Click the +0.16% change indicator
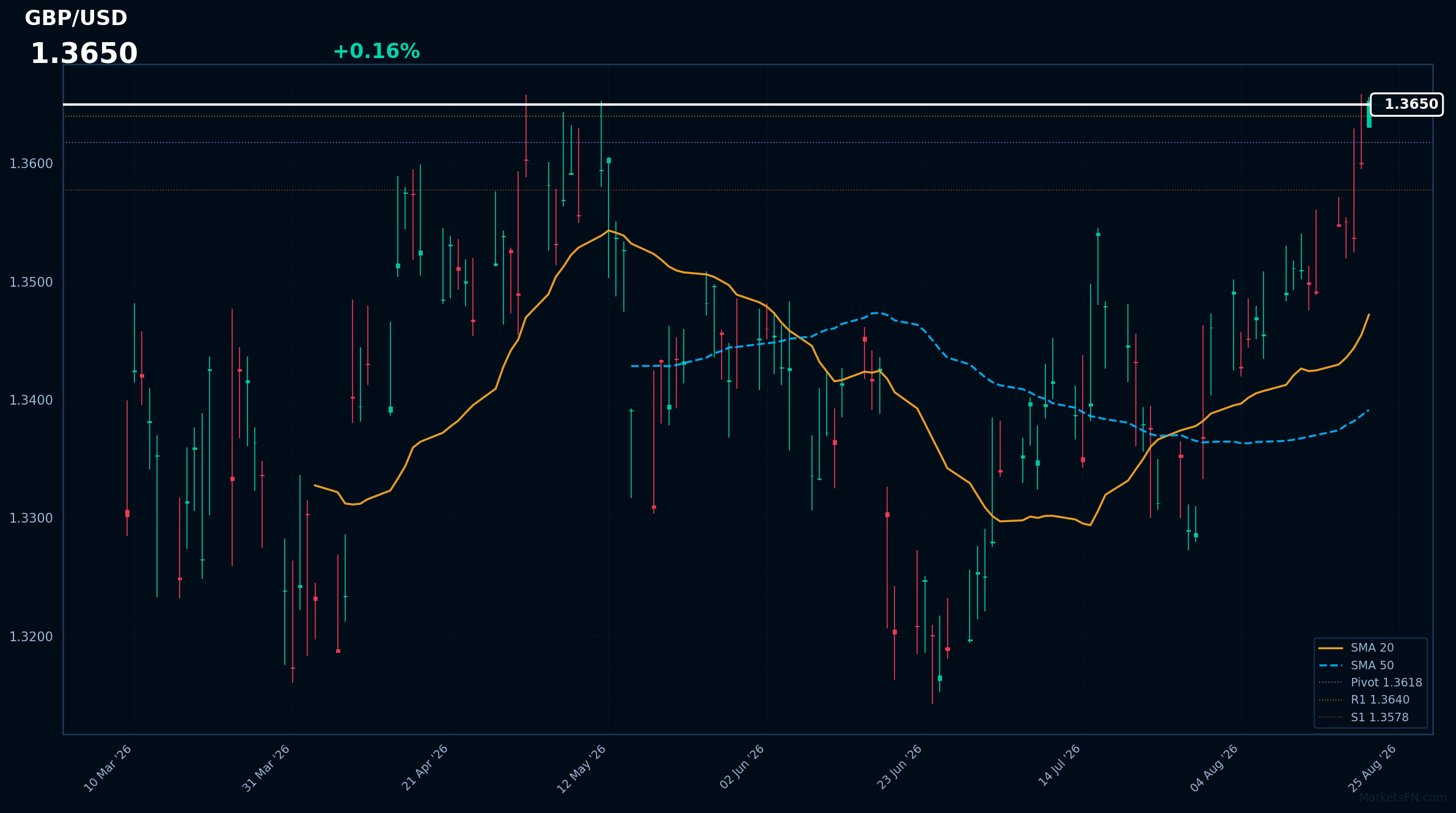This screenshot has height=813, width=1456. 376,51
